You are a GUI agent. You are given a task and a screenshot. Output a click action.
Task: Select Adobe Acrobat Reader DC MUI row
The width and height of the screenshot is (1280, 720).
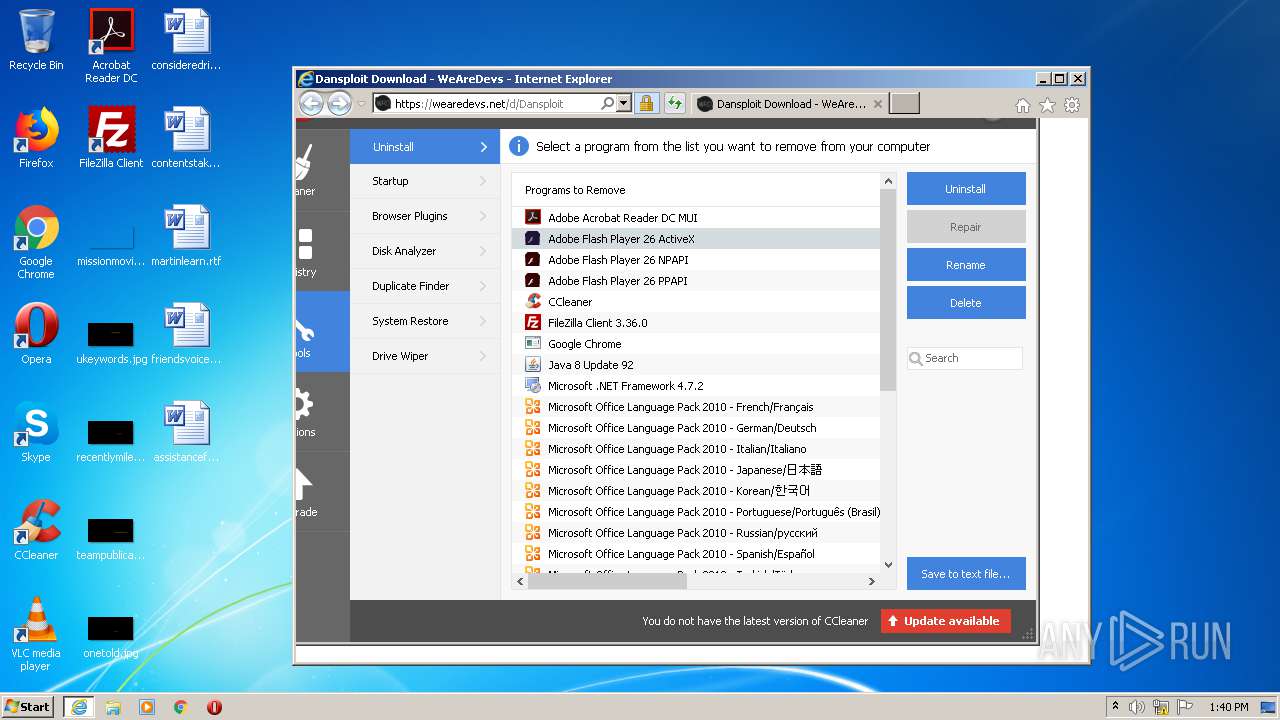696,218
